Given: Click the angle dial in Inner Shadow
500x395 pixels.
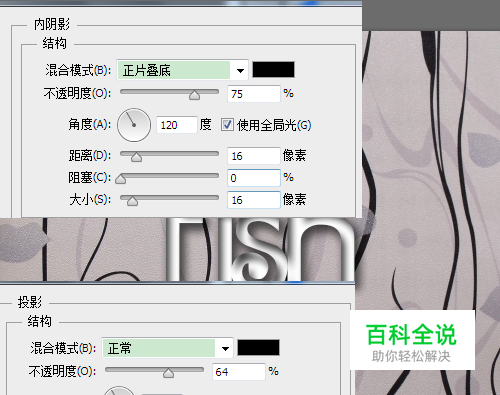Looking at the screenshot, I should [134, 125].
